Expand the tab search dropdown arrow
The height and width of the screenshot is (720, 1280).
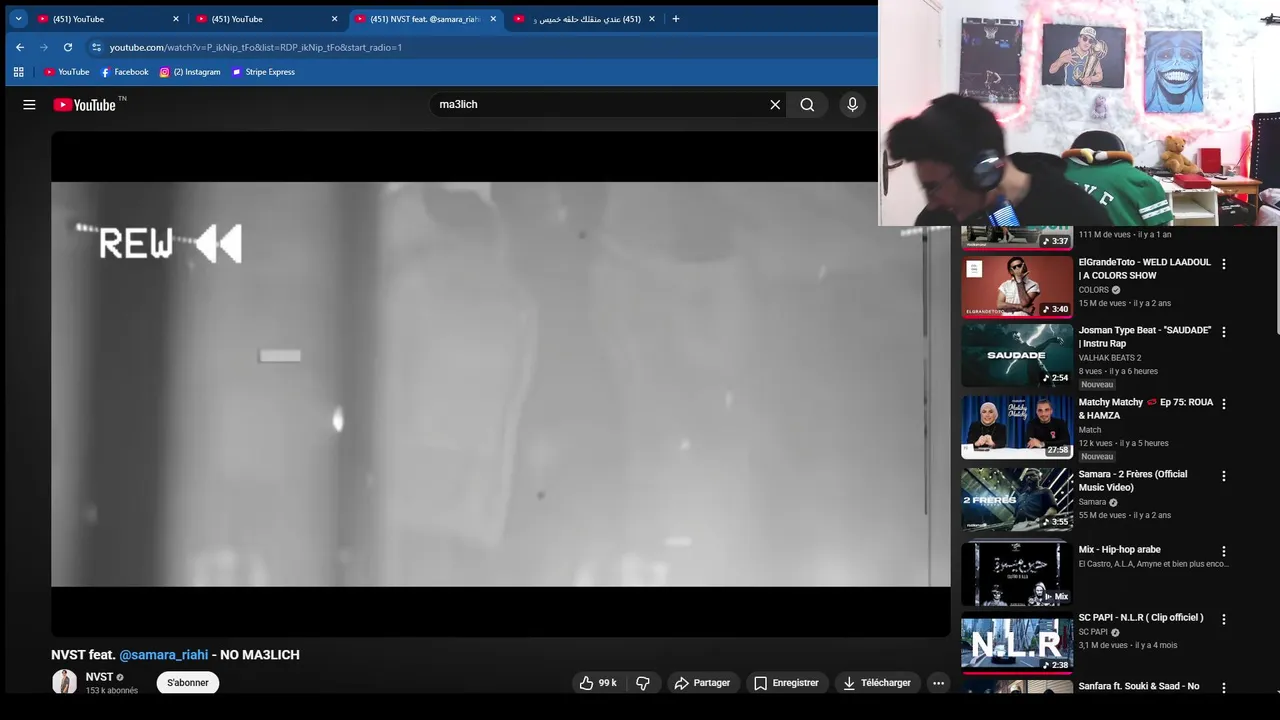(x=18, y=19)
